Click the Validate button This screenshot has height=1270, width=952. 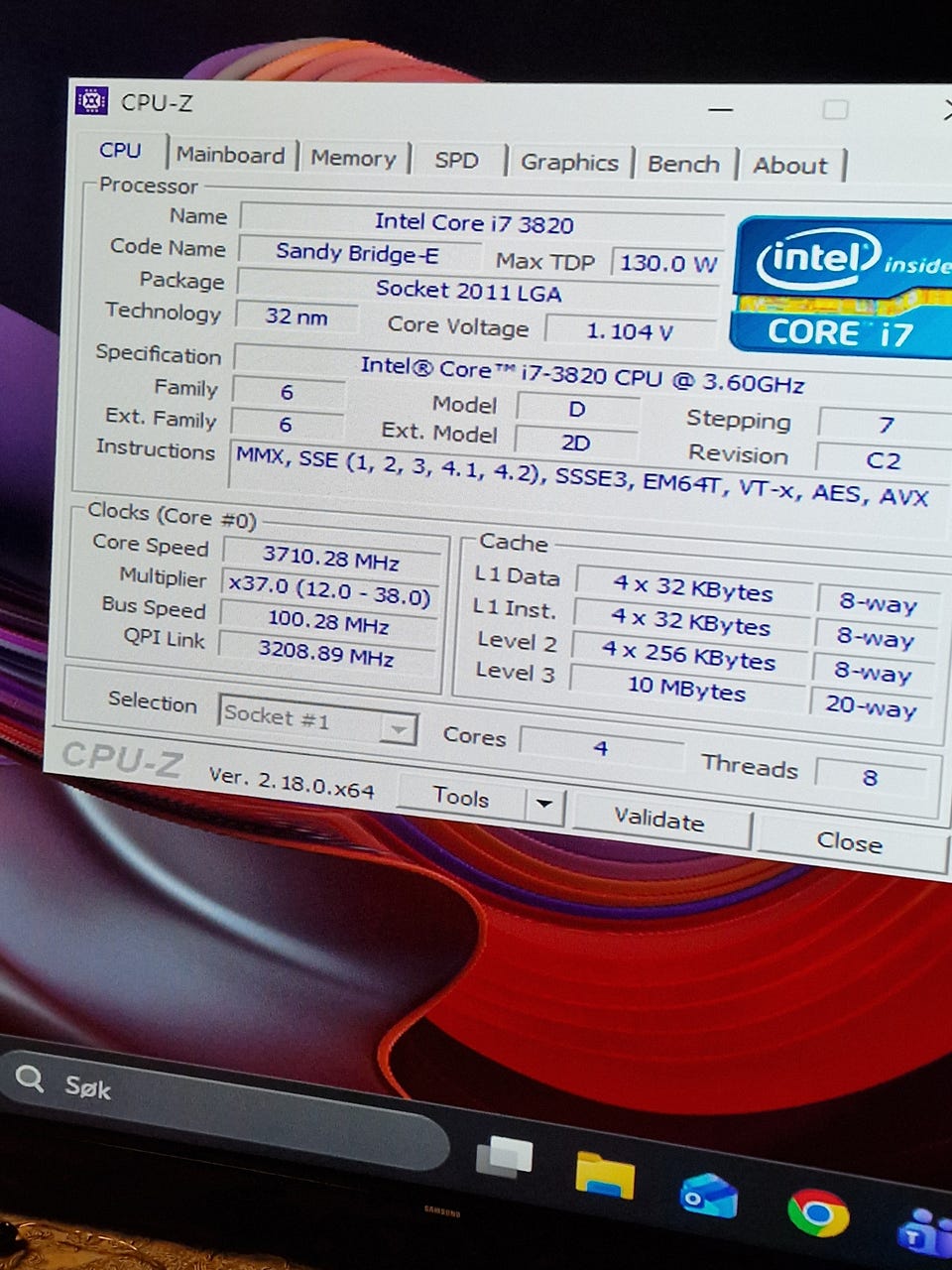point(659,819)
